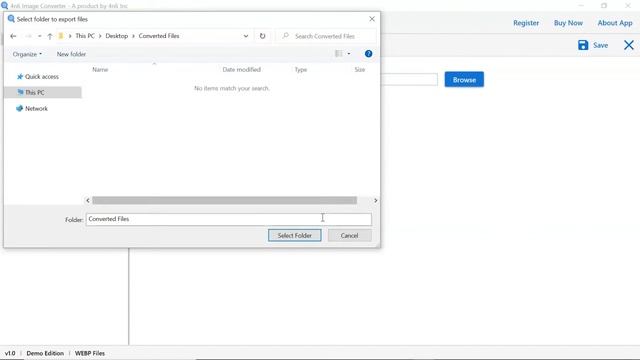The height and width of the screenshot is (360, 640).
Task: Click the destination path field beside Browse
Action: pyautogui.click(x=409, y=80)
